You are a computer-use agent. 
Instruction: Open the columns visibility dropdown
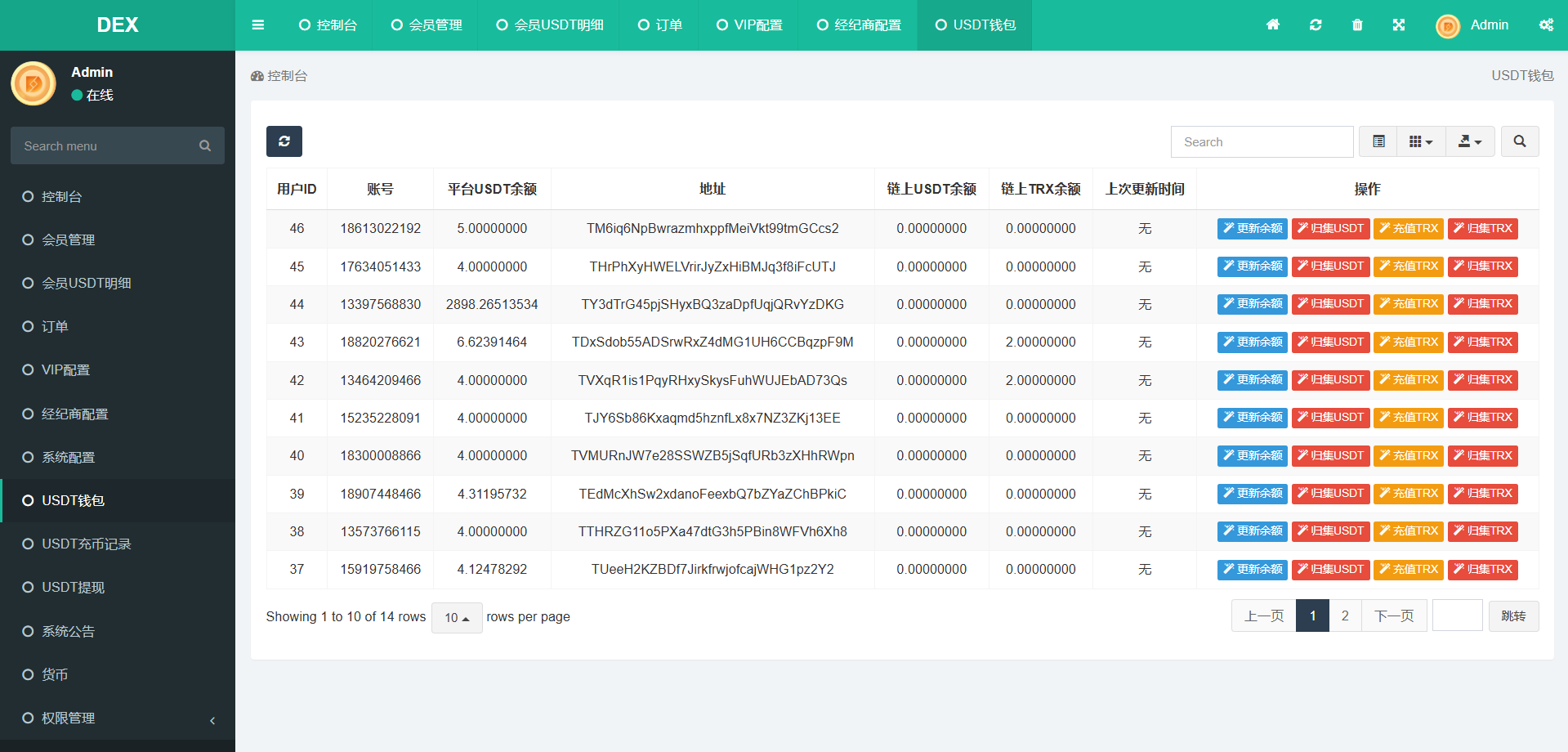(x=1421, y=141)
